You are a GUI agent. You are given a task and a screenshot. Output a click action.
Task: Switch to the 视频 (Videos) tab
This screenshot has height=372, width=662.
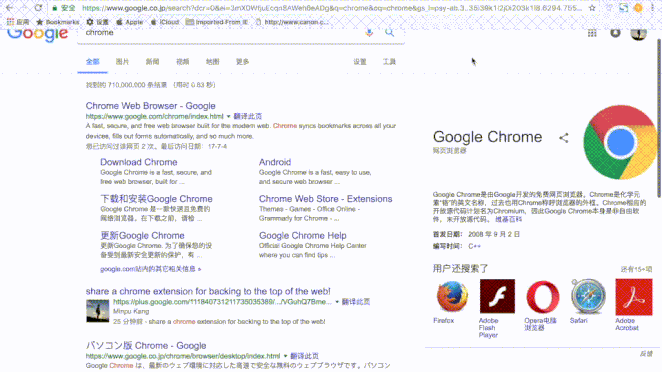point(182,62)
